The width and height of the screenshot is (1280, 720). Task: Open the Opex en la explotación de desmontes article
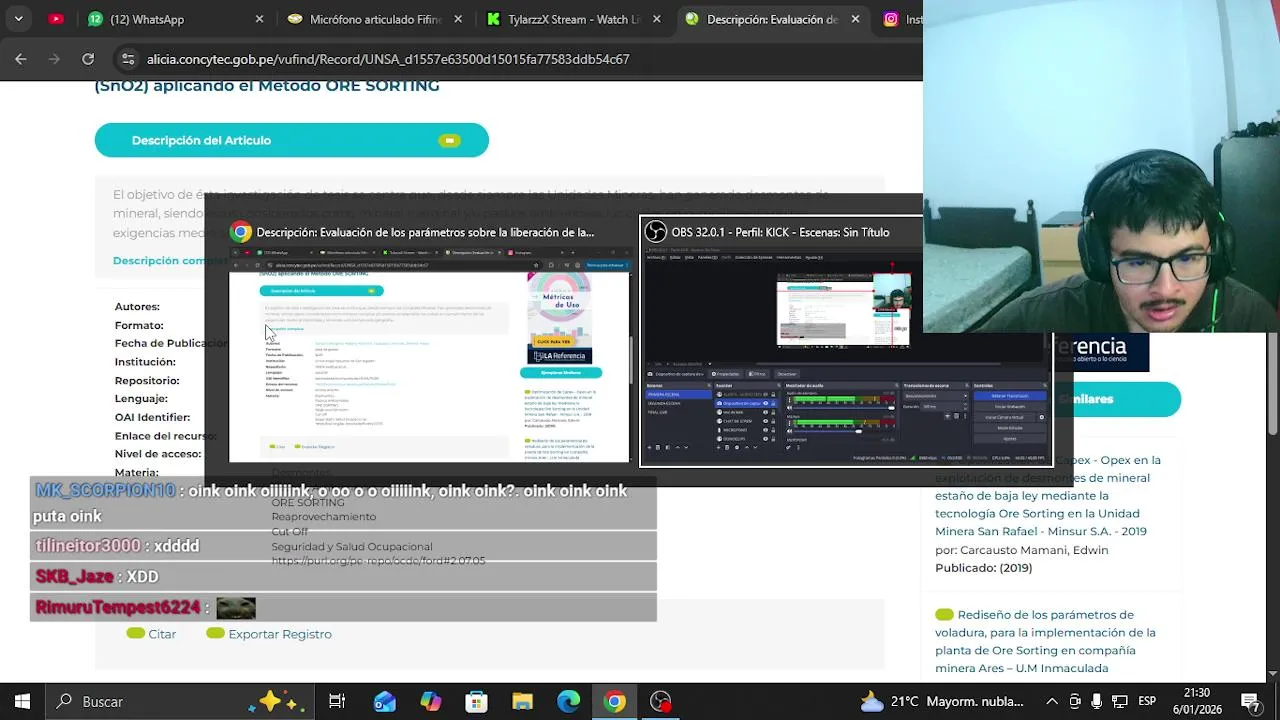click(x=1048, y=496)
